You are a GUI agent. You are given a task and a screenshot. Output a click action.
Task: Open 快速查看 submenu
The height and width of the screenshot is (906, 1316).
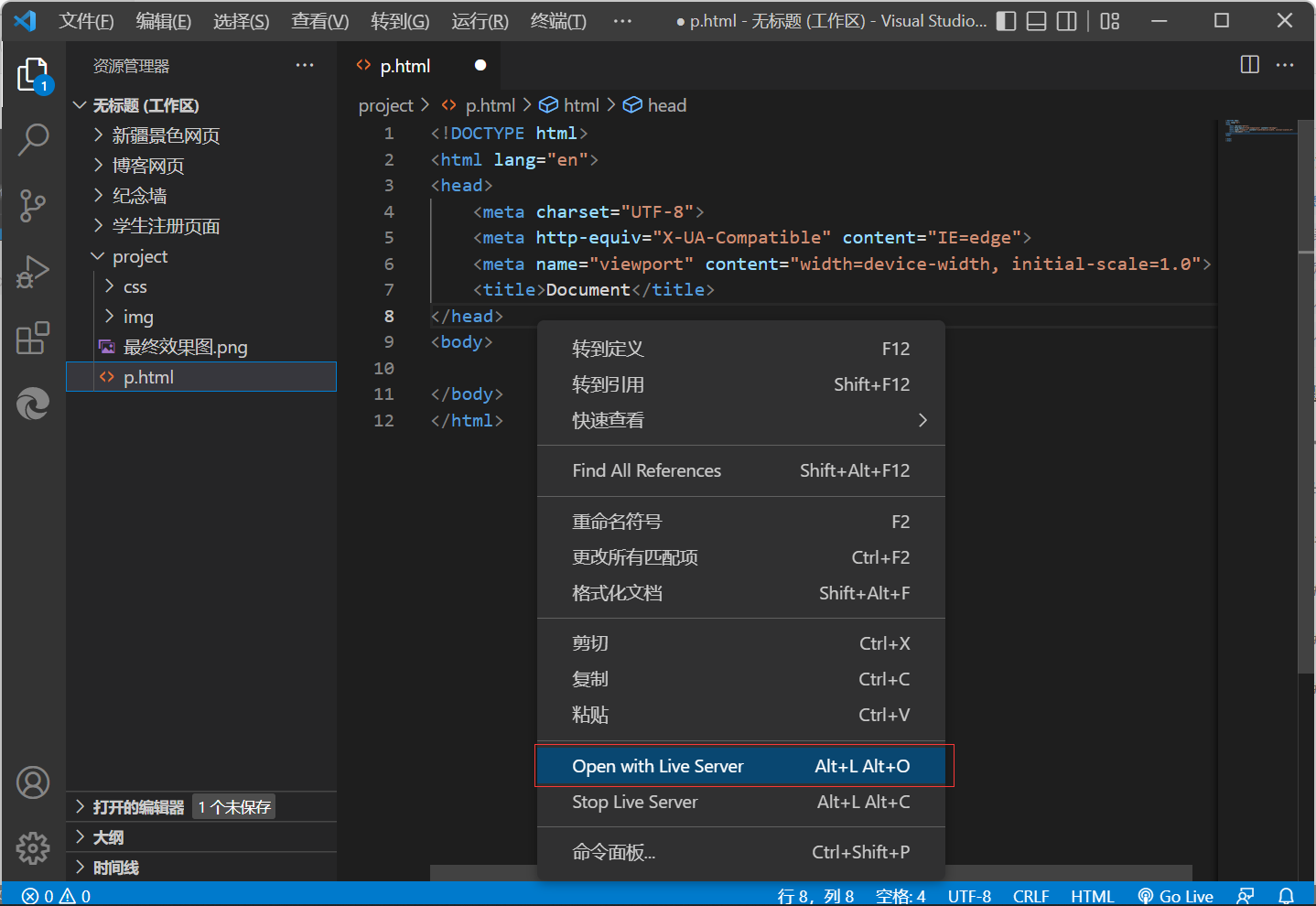[741, 420]
